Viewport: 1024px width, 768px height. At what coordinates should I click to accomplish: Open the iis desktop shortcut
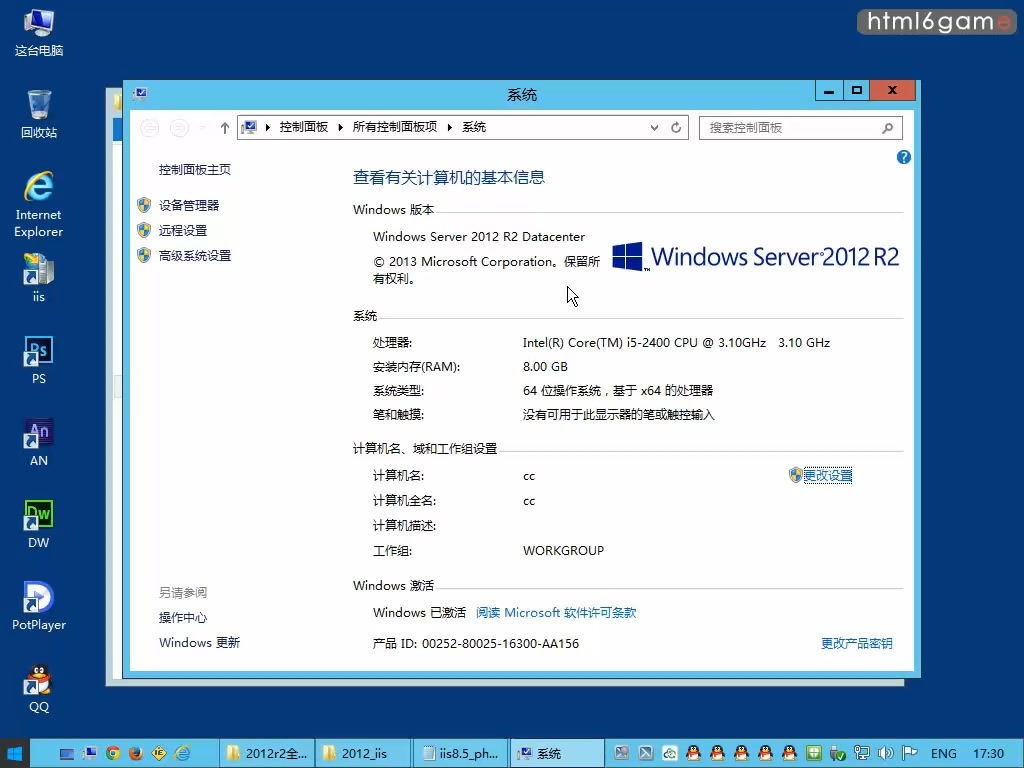point(39,278)
